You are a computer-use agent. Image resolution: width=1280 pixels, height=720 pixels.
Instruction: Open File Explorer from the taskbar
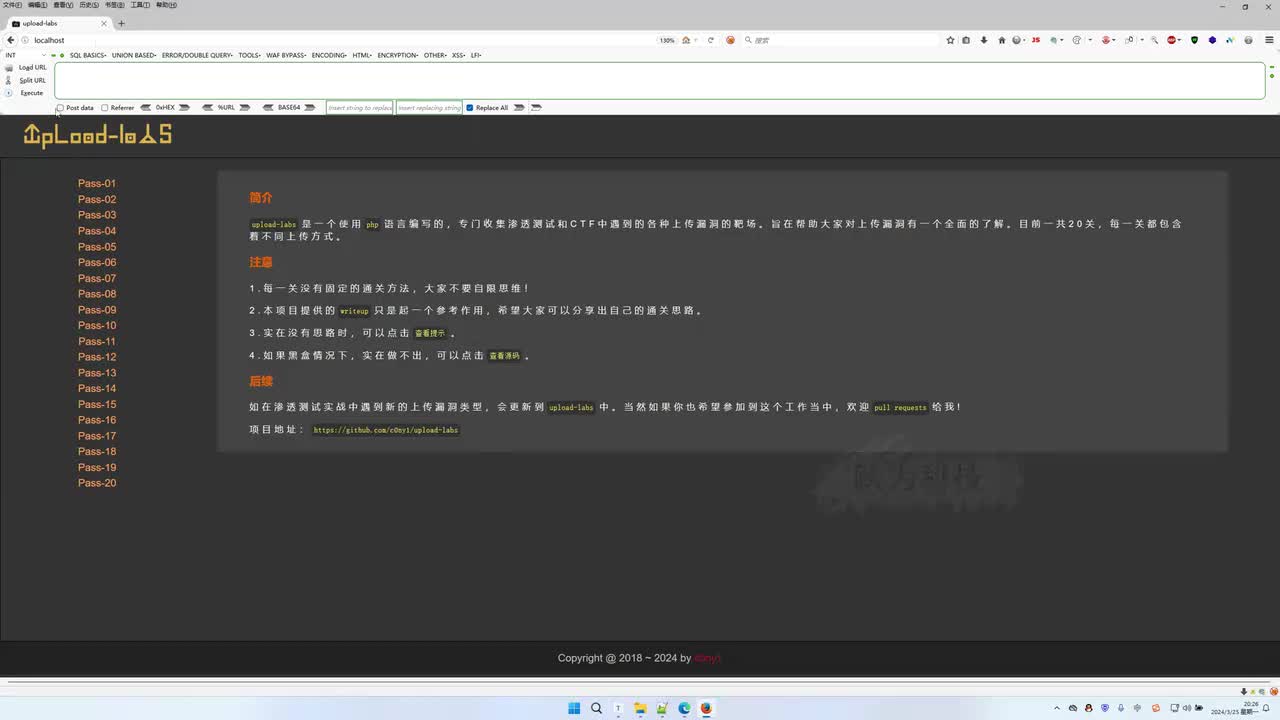point(640,708)
